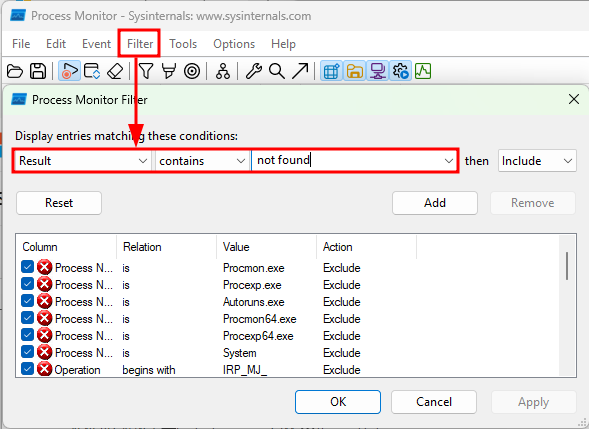
Task: Click the Clear eraser toolbar icon
Action: coord(115,71)
